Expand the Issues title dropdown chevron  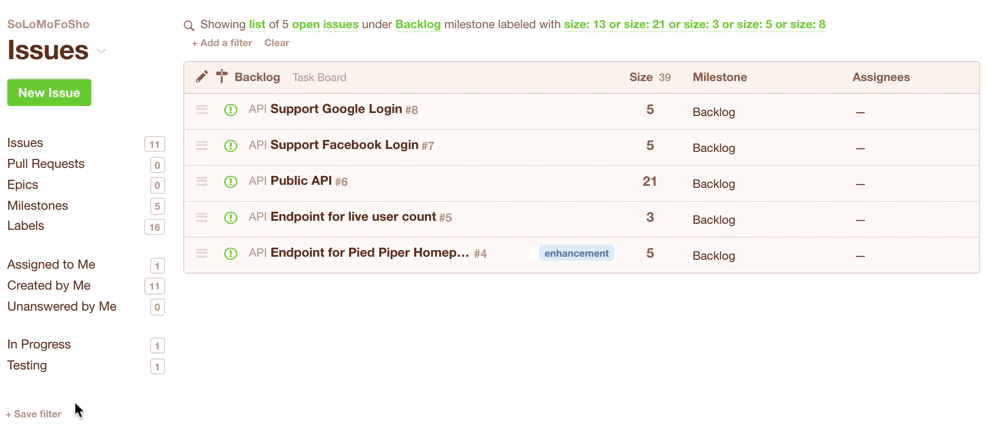pos(101,52)
